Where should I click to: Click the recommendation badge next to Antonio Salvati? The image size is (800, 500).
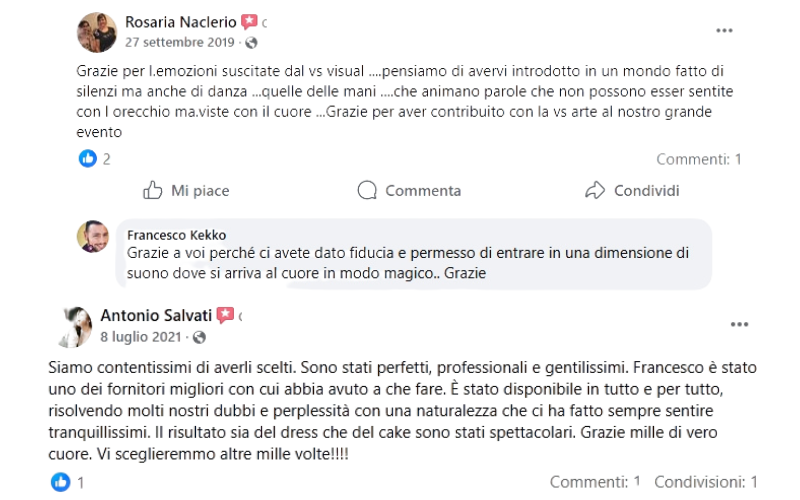(225, 315)
